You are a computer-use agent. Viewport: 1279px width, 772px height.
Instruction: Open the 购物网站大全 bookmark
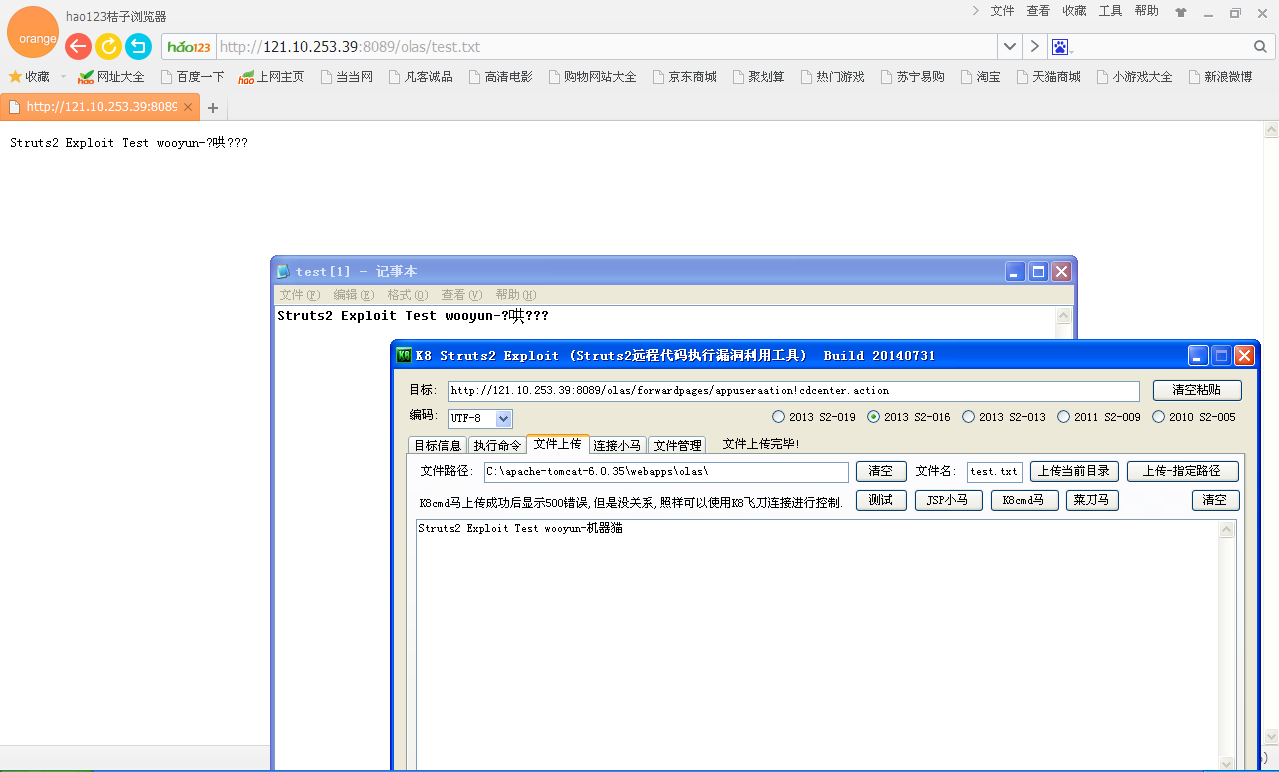click(592, 77)
